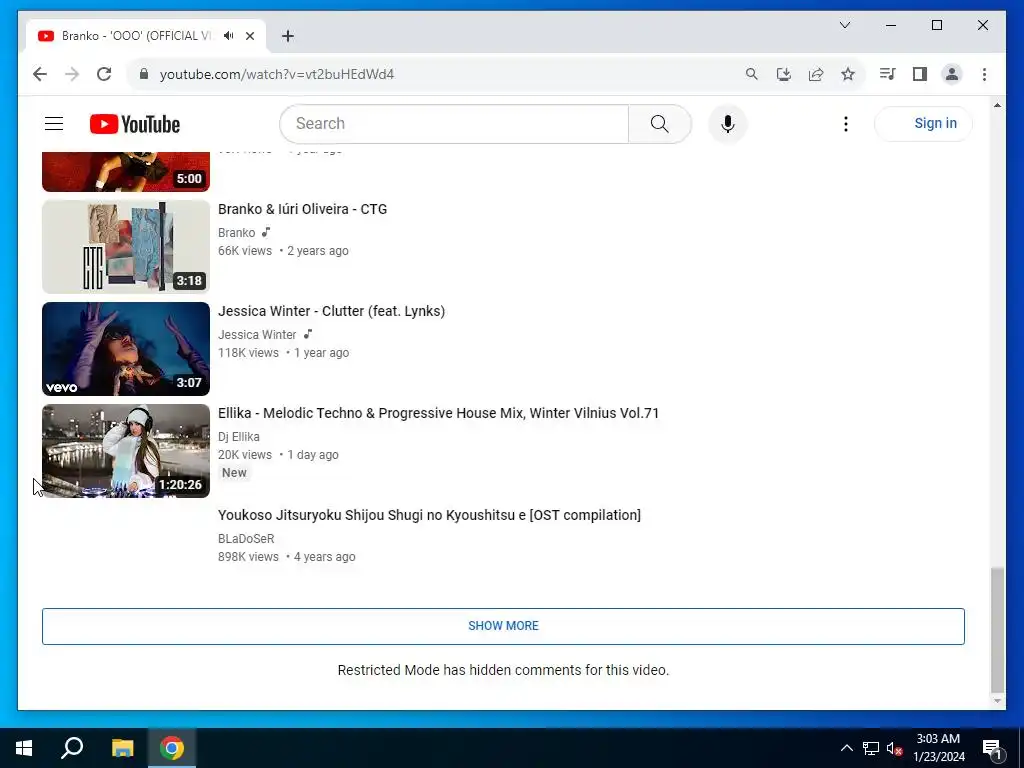Open the Chrome profile avatar
Image resolution: width=1024 pixels, height=768 pixels.
[952, 74]
